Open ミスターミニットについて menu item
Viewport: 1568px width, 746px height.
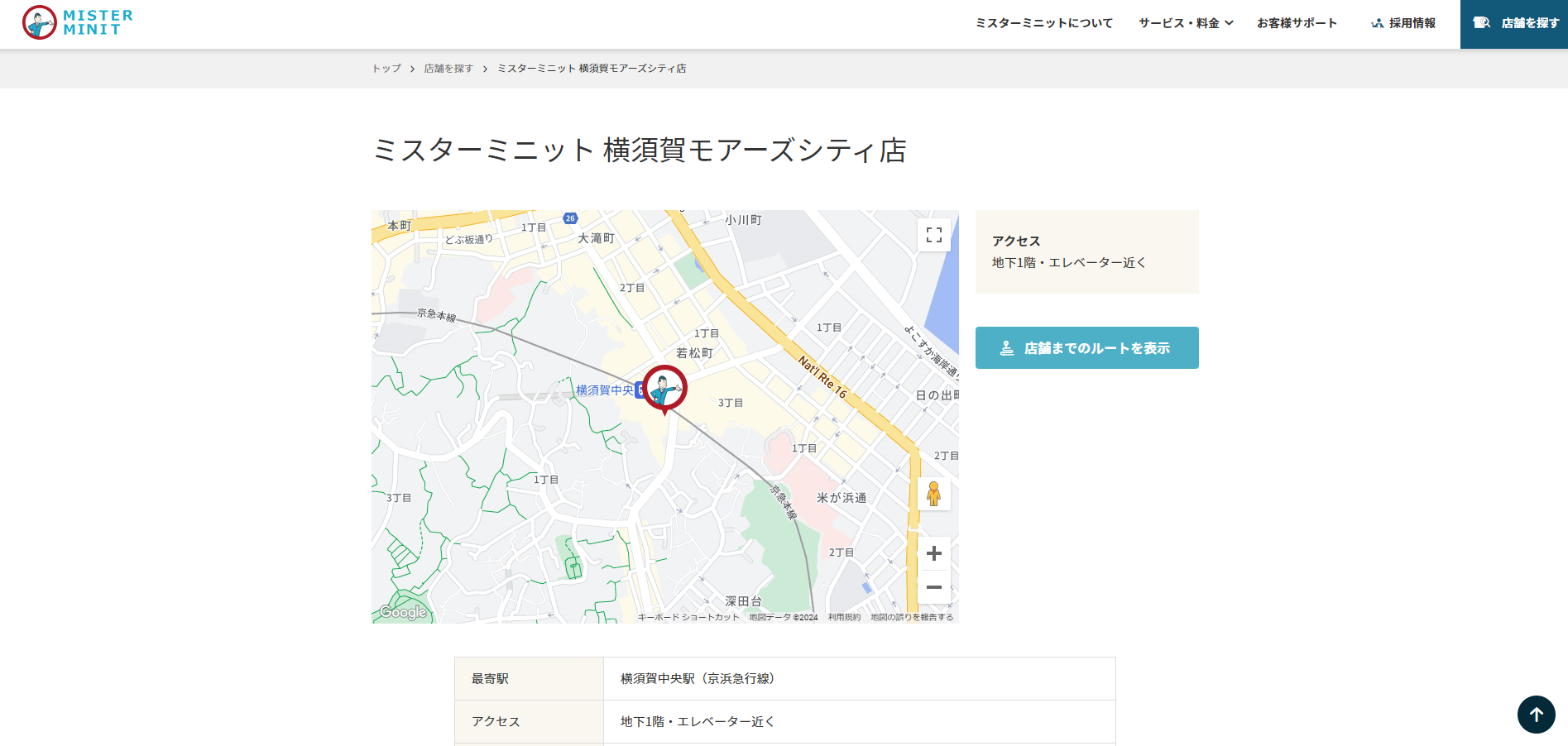click(x=1044, y=23)
